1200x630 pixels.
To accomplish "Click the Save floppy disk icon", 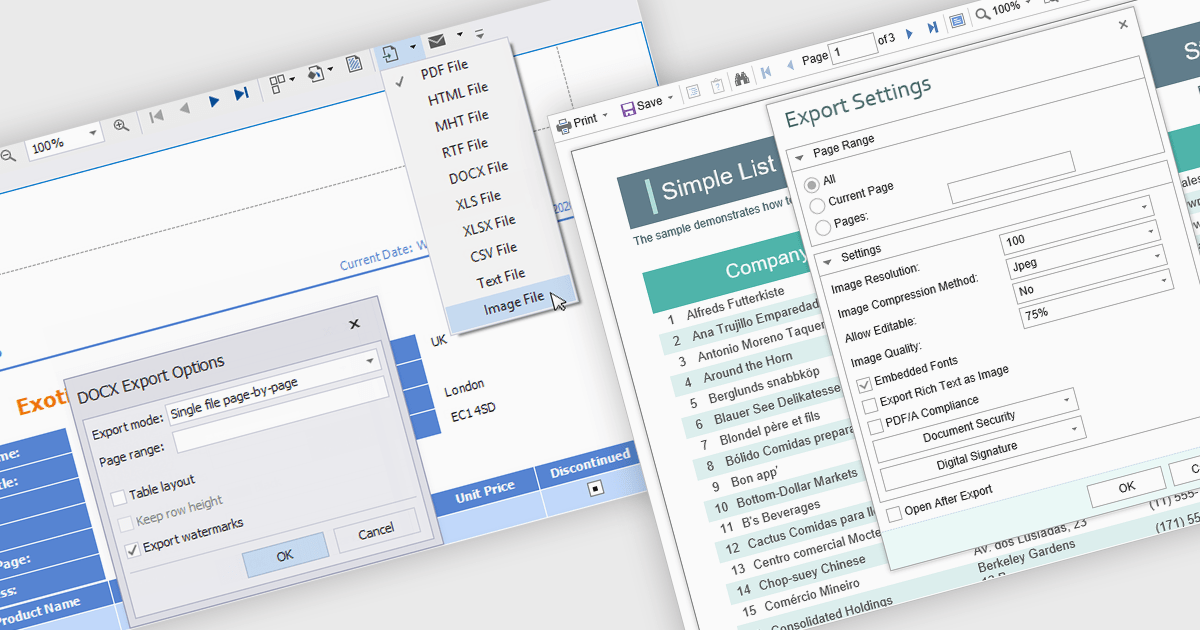I will tap(628, 108).
